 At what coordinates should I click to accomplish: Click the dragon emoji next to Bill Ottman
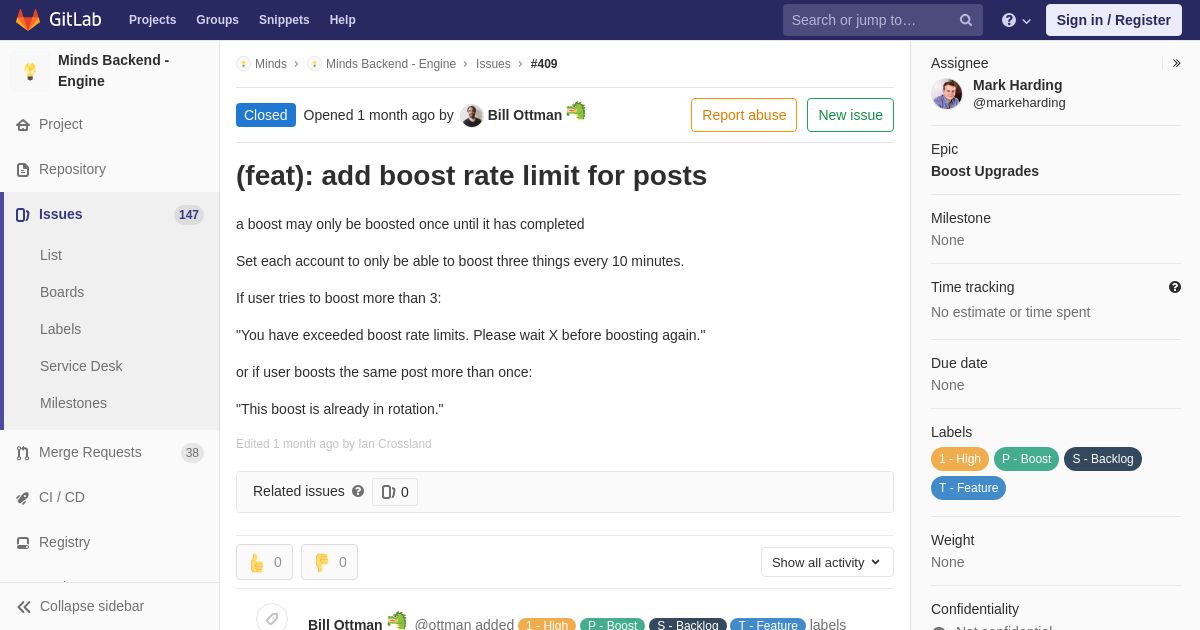576,111
